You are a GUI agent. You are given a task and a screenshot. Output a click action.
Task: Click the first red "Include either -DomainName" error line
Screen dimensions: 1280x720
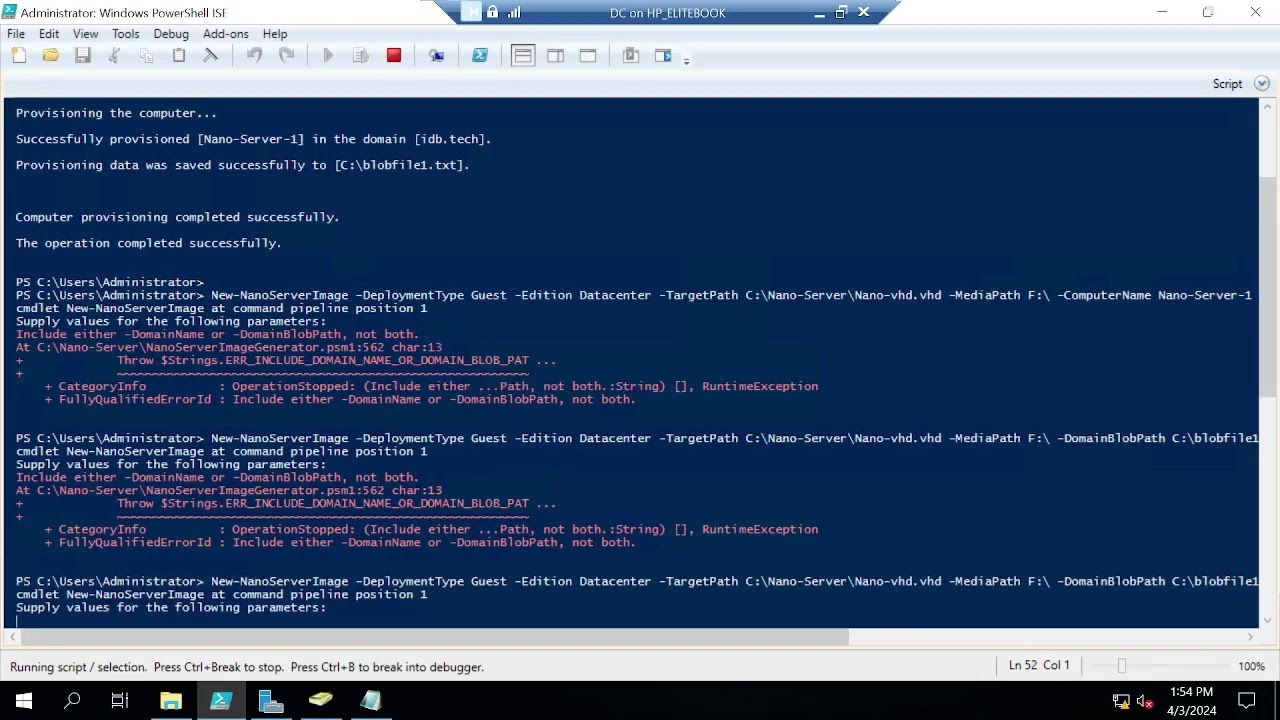click(217, 334)
